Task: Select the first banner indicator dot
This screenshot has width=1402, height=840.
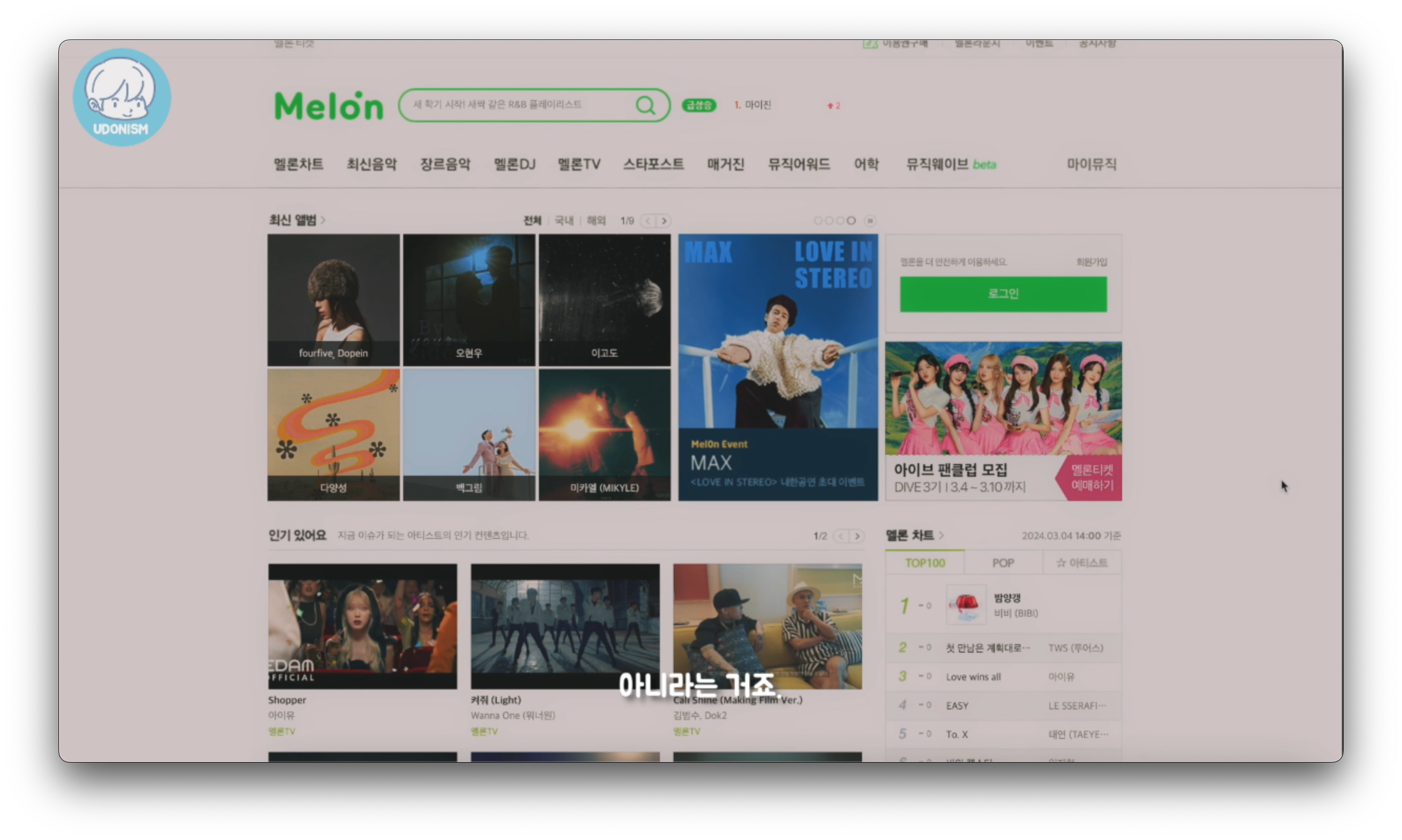Action: pyautogui.click(x=818, y=221)
